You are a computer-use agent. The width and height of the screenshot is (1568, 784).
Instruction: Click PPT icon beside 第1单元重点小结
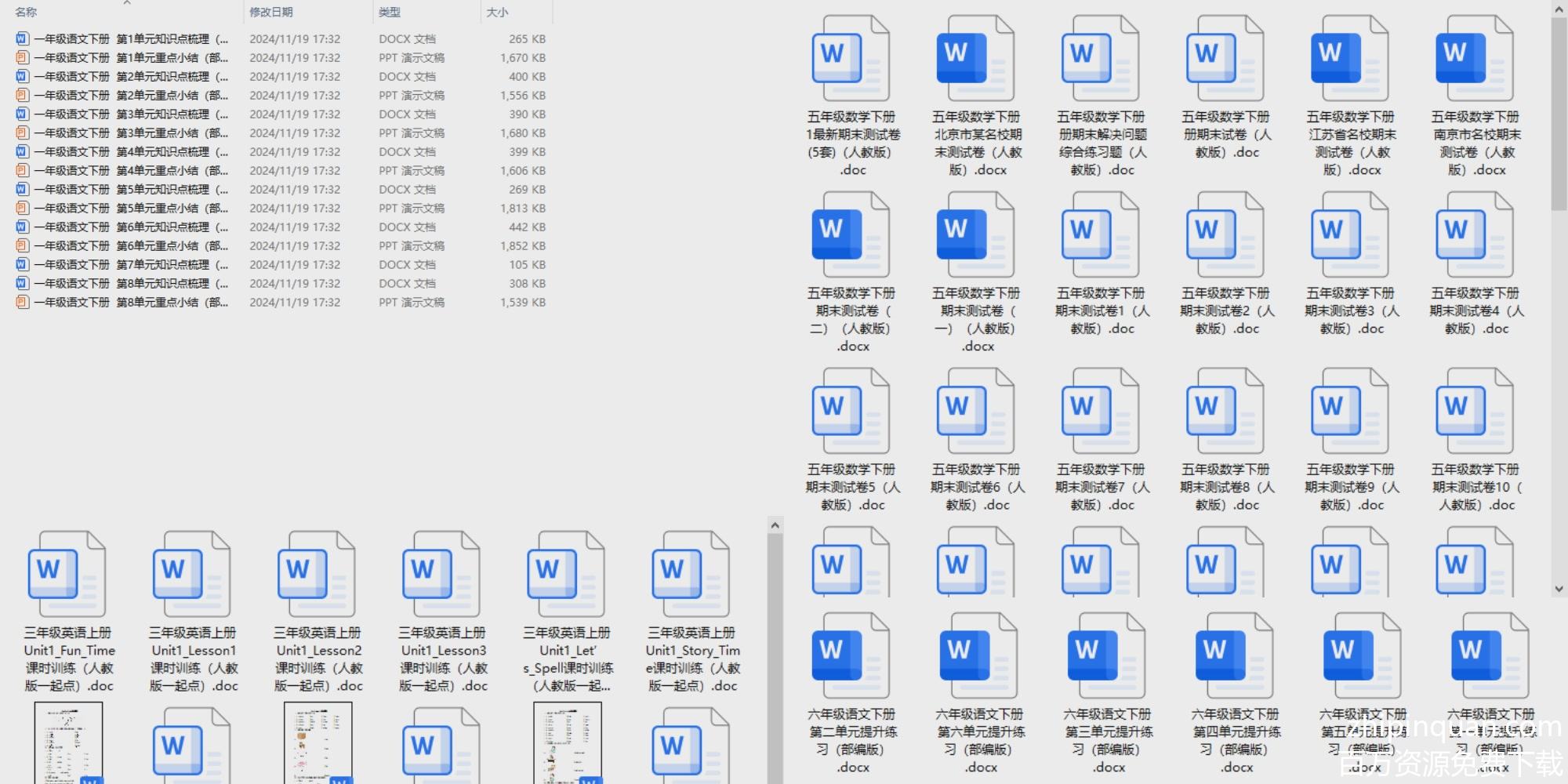click(x=22, y=58)
